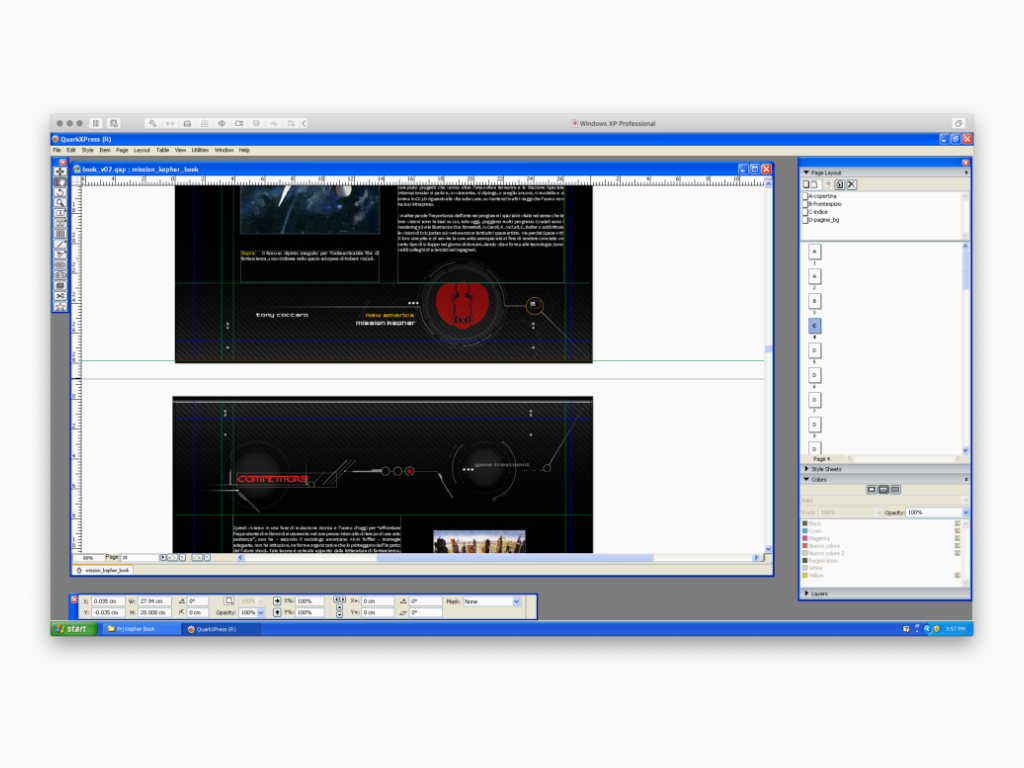The height and width of the screenshot is (768, 1024).
Task: Click the flip horizontal icon in Measurements
Action: [x=277, y=601]
